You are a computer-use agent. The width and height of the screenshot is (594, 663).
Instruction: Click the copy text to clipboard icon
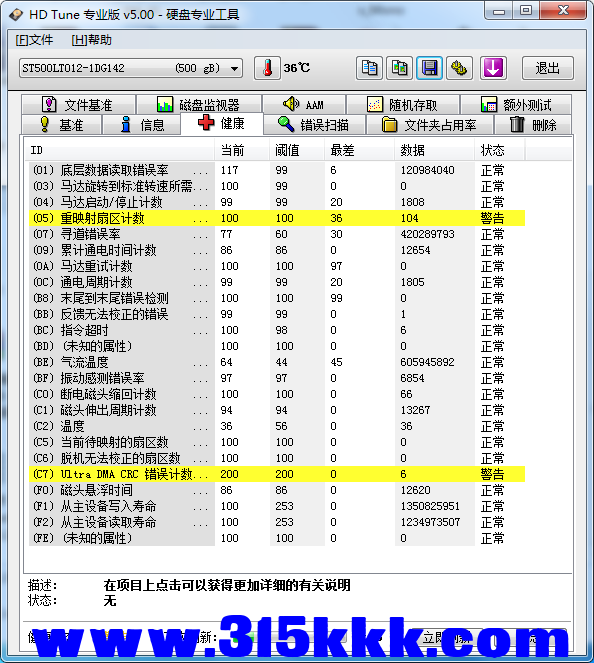[370, 68]
